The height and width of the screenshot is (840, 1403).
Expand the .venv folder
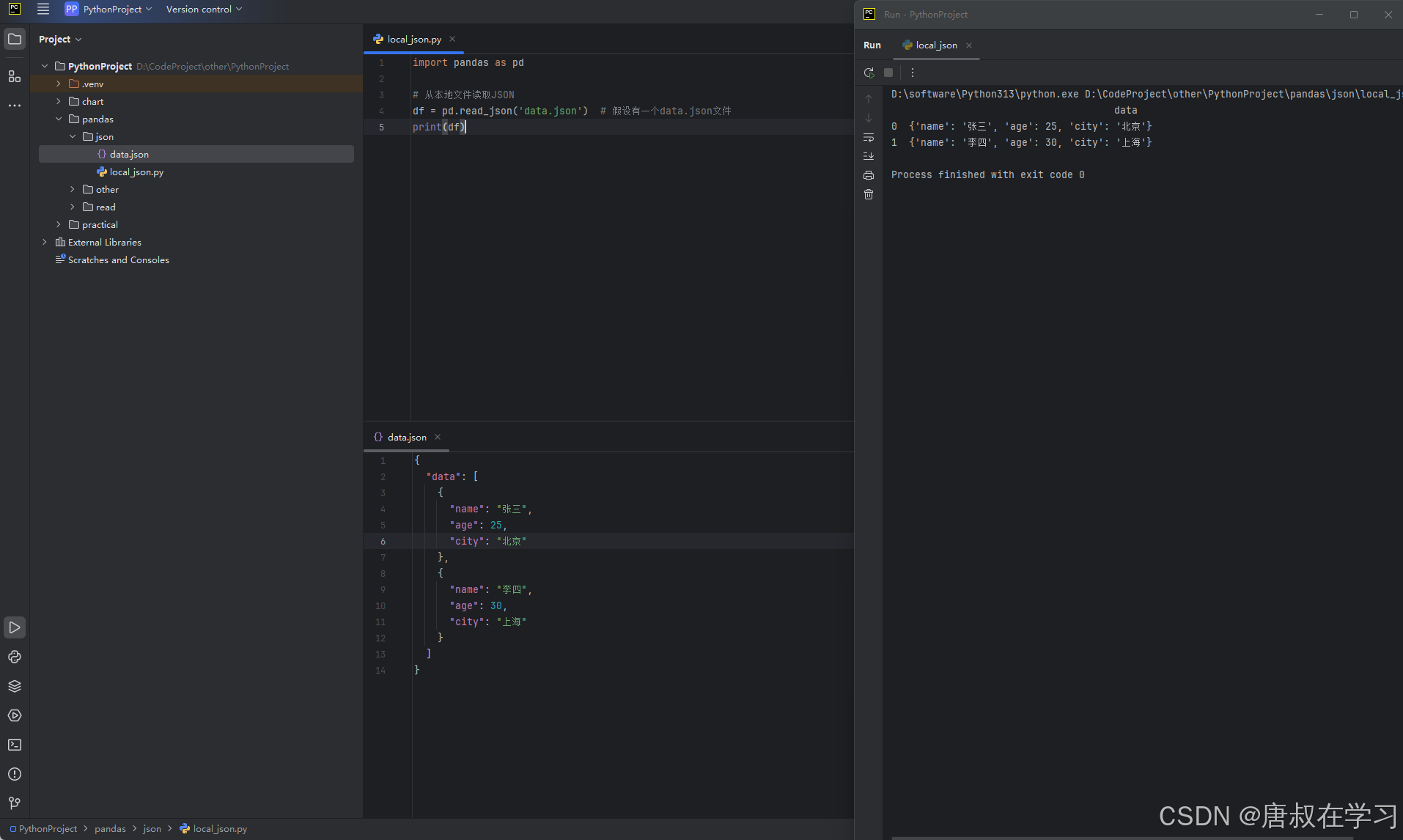click(59, 84)
